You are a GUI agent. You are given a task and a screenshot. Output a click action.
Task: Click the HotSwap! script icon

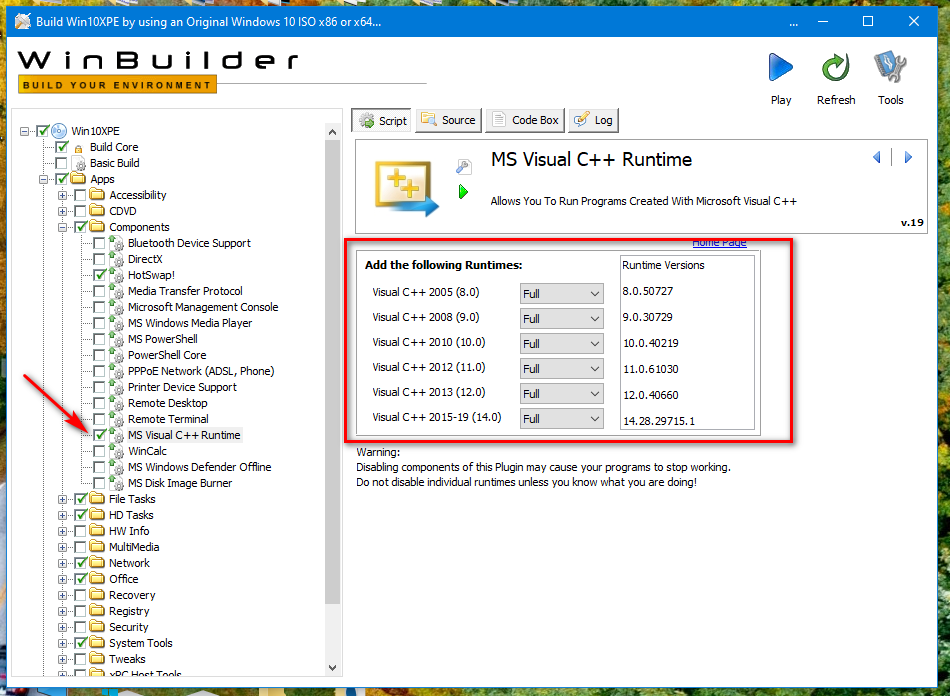pyautogui.click(x=116, y=274)
